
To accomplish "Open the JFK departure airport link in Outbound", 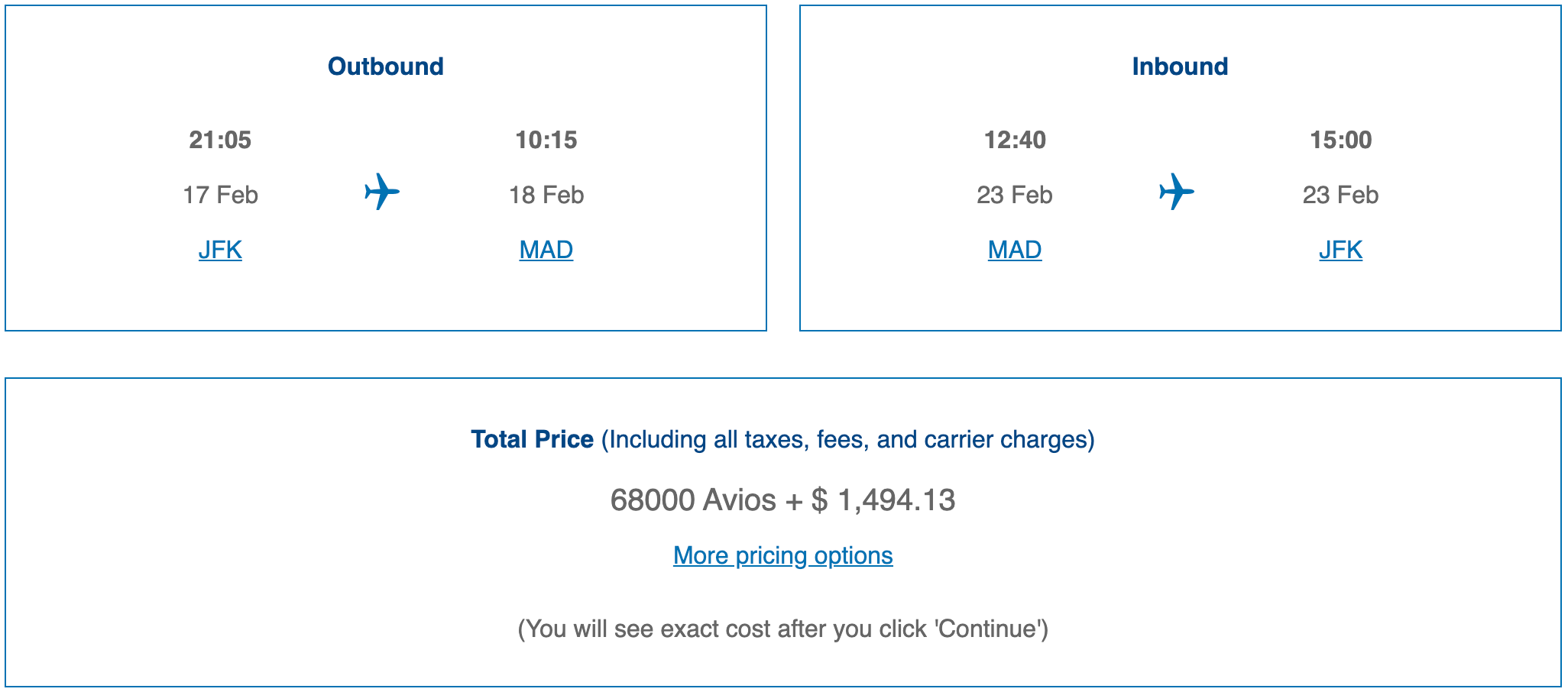I will (x=220, y=250).
